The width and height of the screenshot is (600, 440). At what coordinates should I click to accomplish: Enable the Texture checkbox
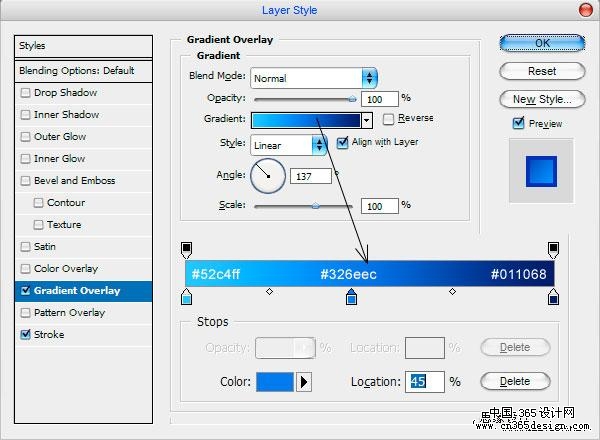(x=38, y=225)
